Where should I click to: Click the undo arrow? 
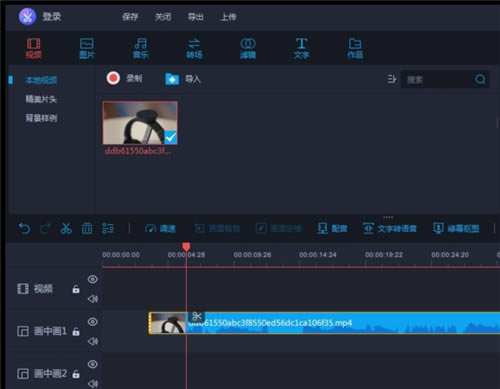[24, 229]
